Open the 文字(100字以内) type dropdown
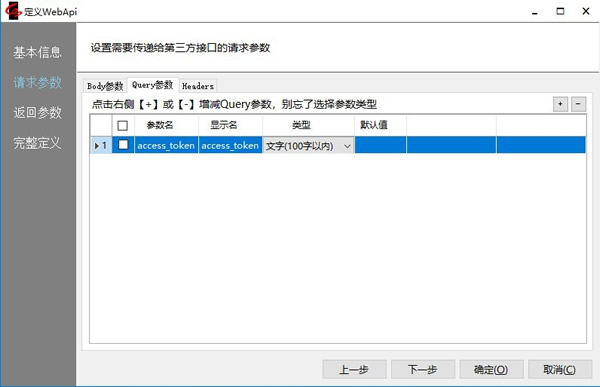Screen dimensions: 600x387 [308, 146]
